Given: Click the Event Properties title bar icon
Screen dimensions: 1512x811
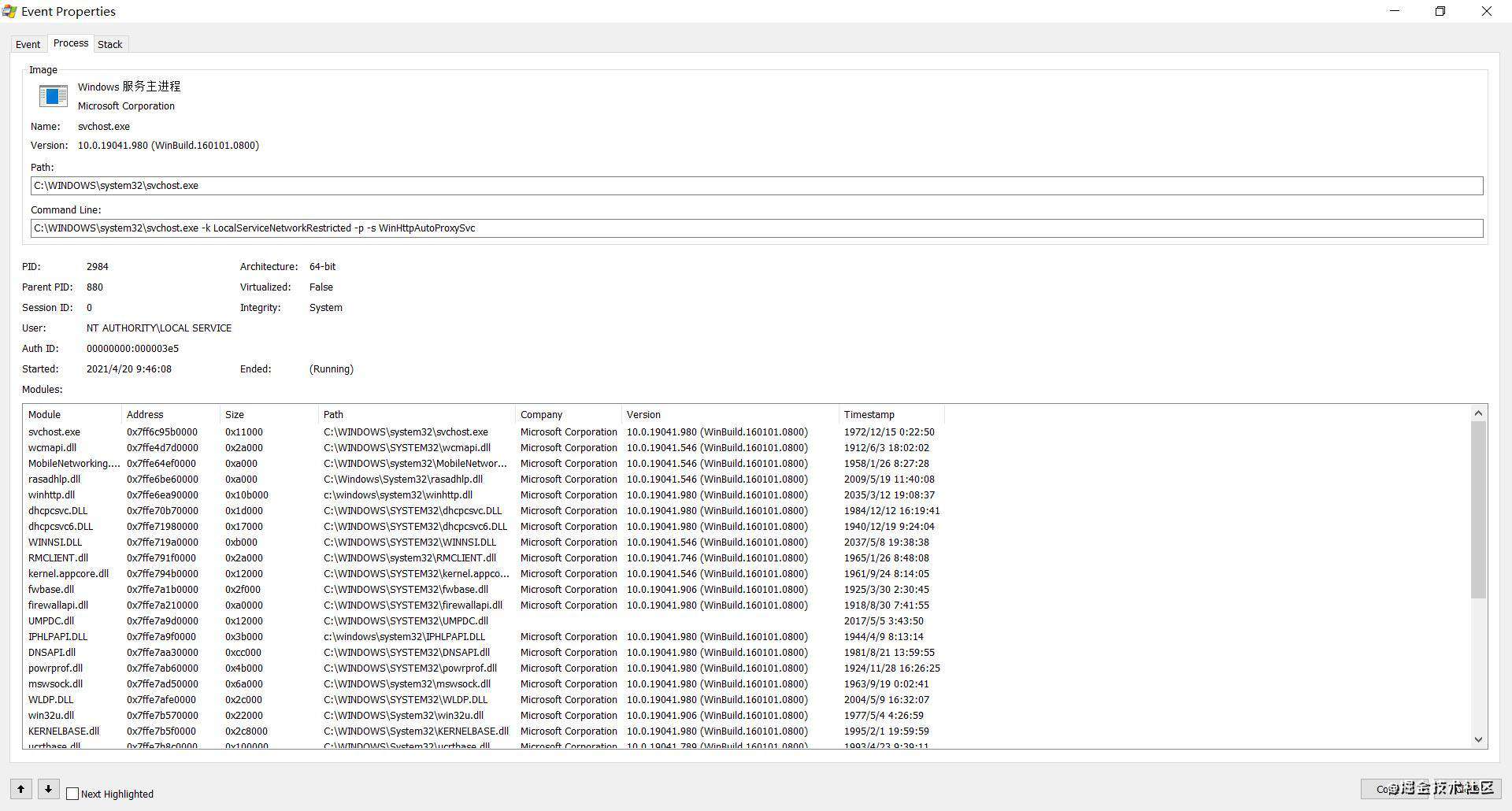Looking at the screenshot, I should point(9,11).
